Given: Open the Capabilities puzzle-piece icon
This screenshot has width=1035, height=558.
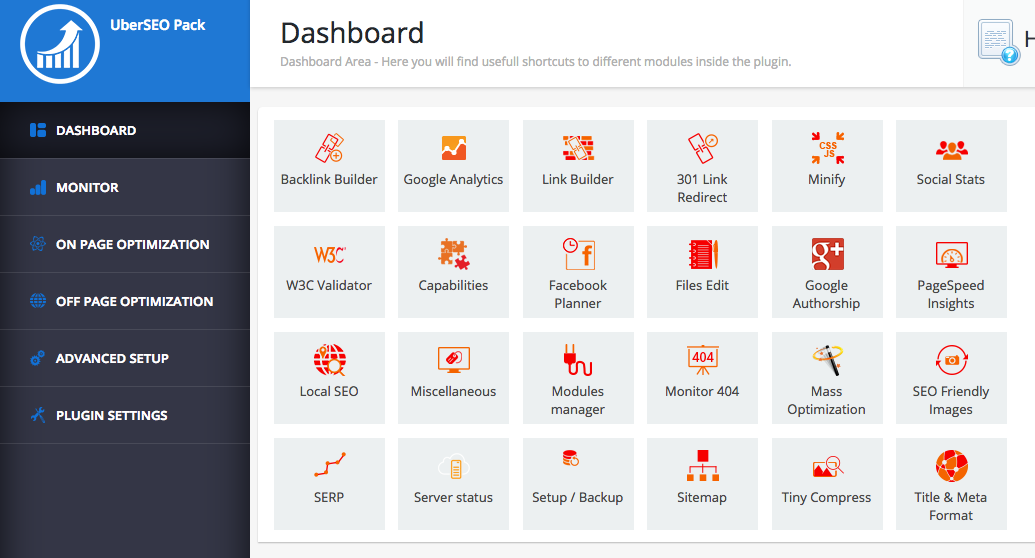Looking at the screenshot, I should click(x=453, y=254).
